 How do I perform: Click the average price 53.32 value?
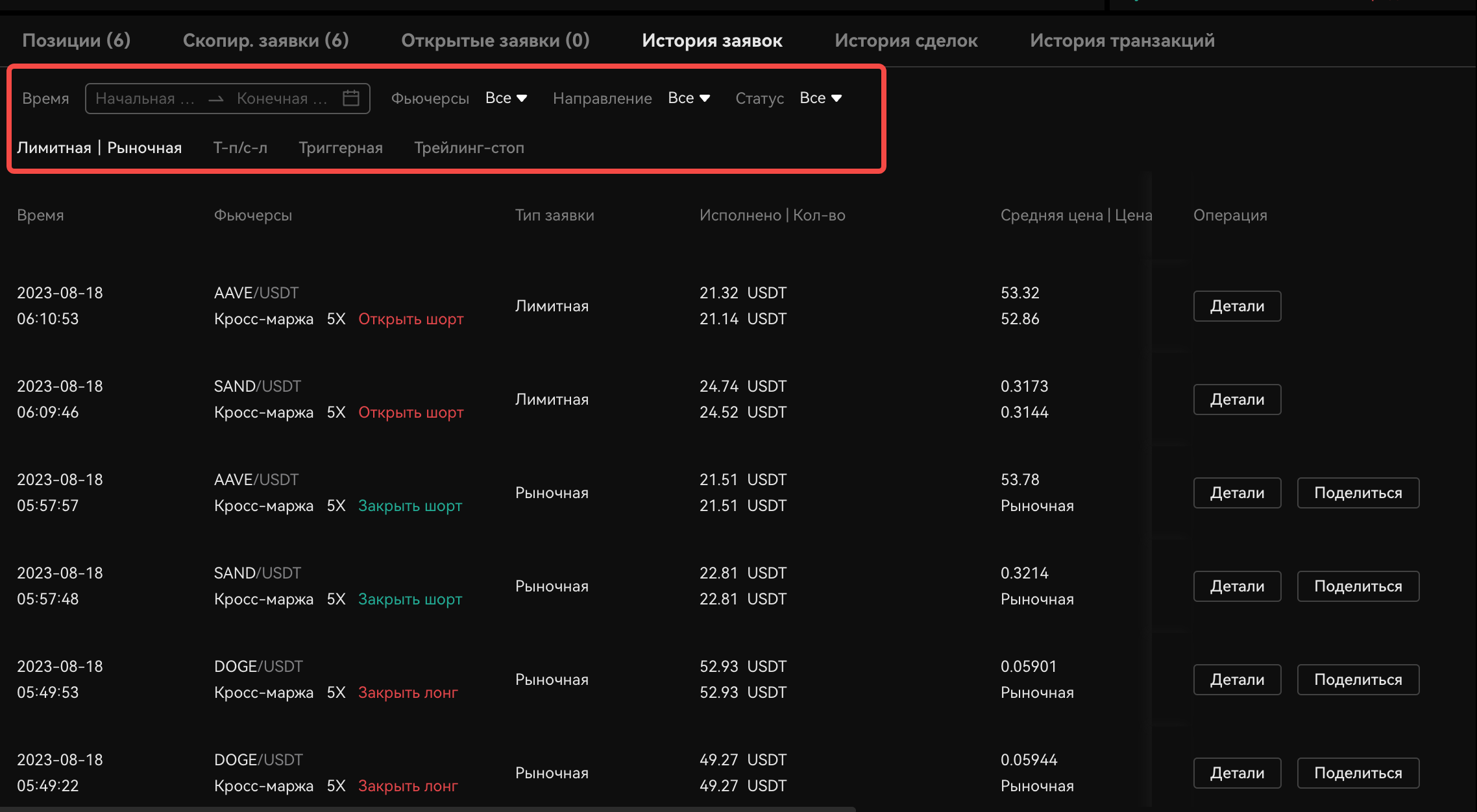1020,293
